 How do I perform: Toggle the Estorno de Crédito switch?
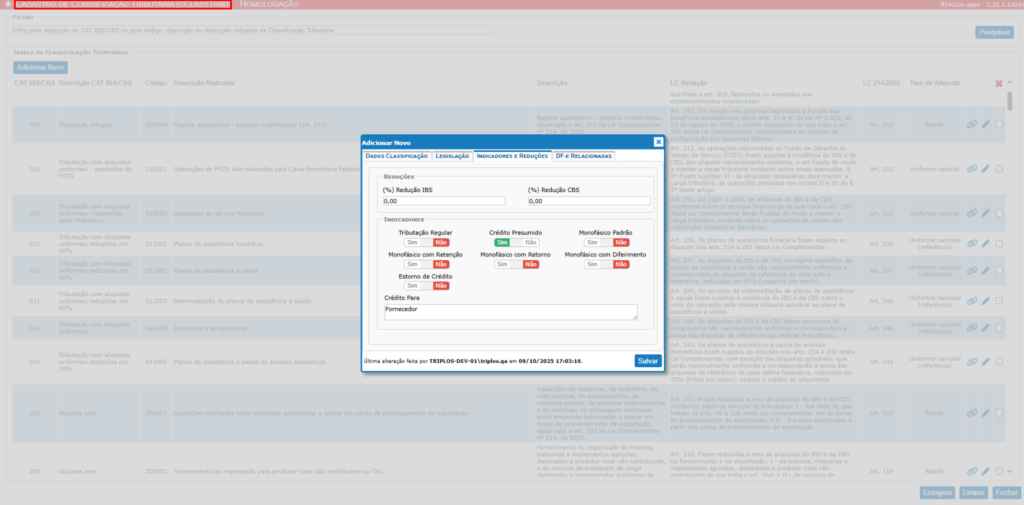(x=426, y=286)
